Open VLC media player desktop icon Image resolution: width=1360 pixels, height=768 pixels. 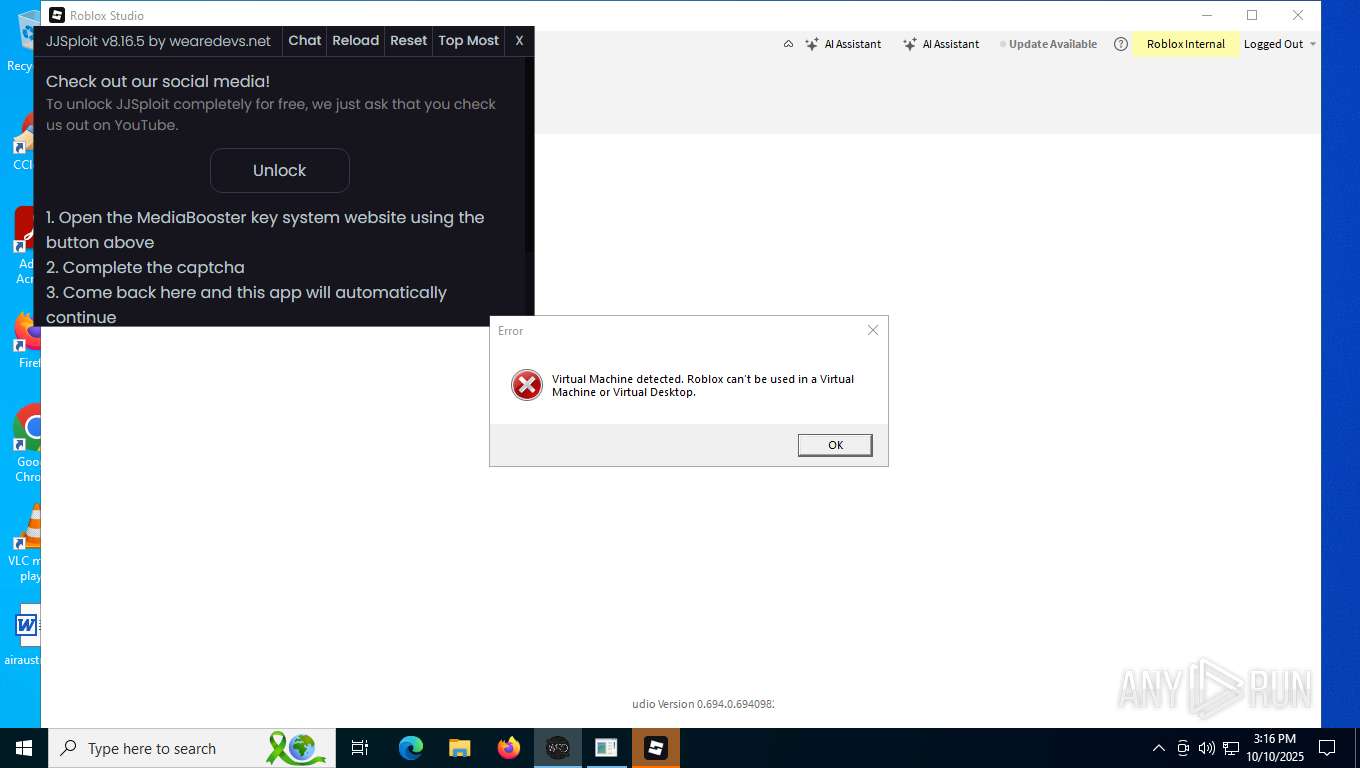[28, 543]
